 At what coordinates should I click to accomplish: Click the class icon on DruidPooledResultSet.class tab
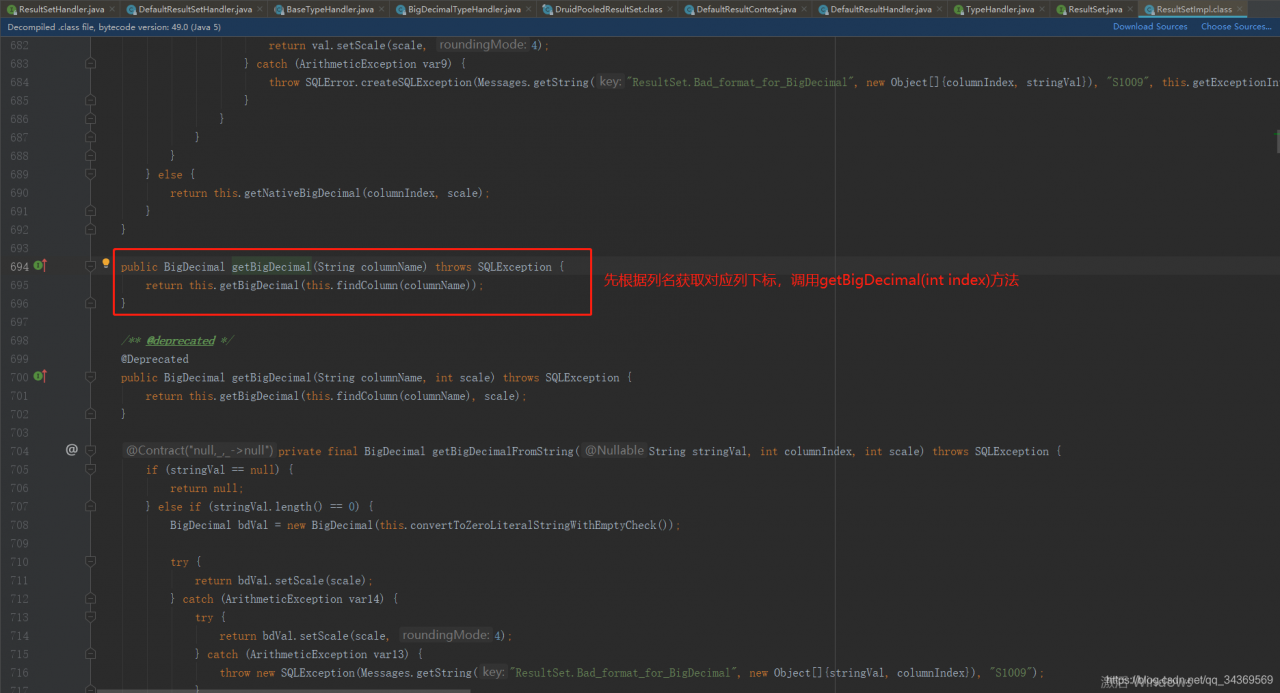(x=548, y=9)
